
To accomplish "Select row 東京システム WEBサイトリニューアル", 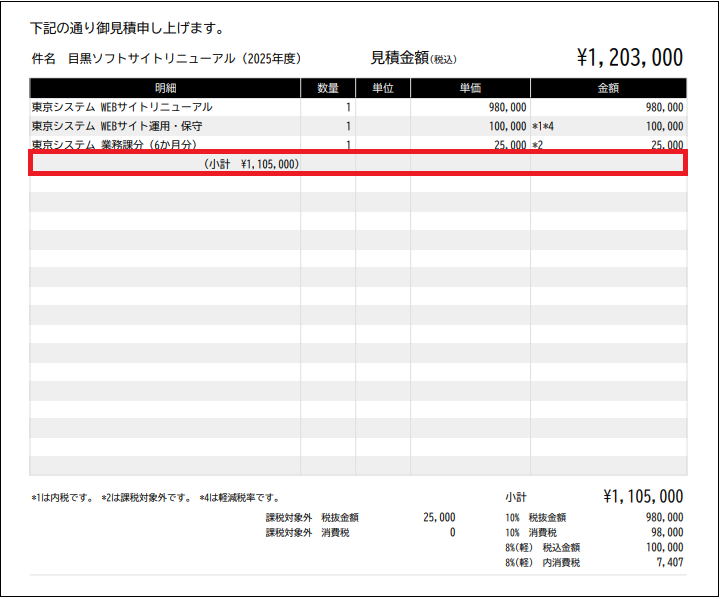I will [358, 107].
